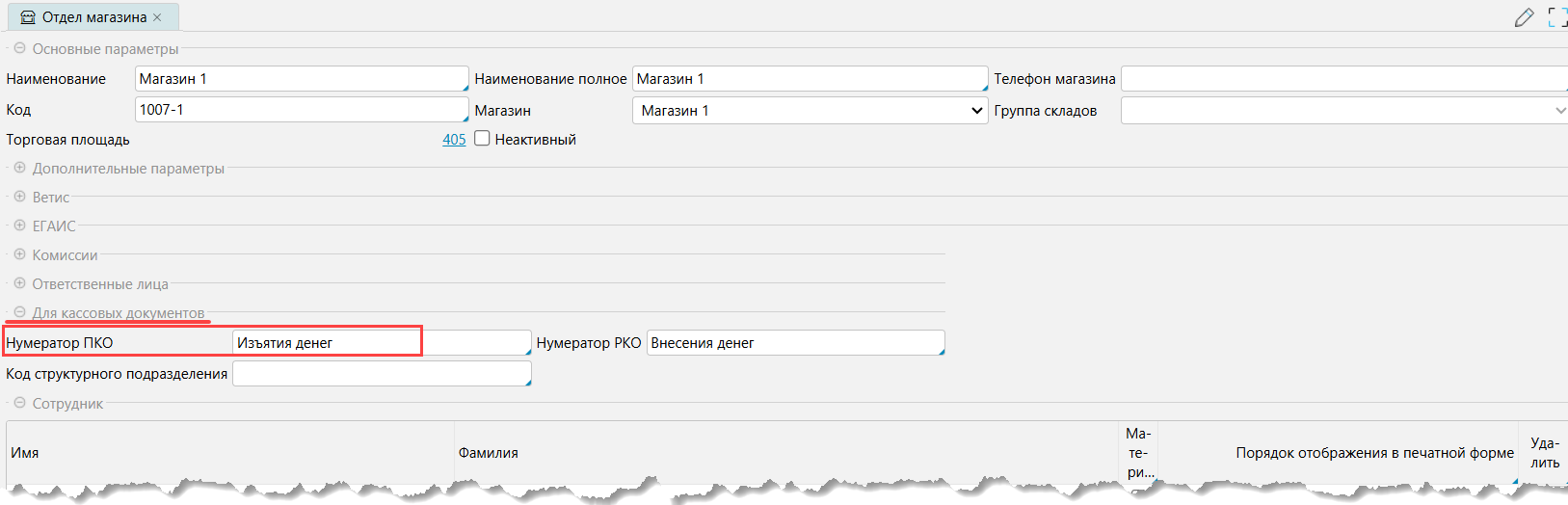Click the Наименование input field
This screenshot has height=505, width=1568.
tap(301, 79)
